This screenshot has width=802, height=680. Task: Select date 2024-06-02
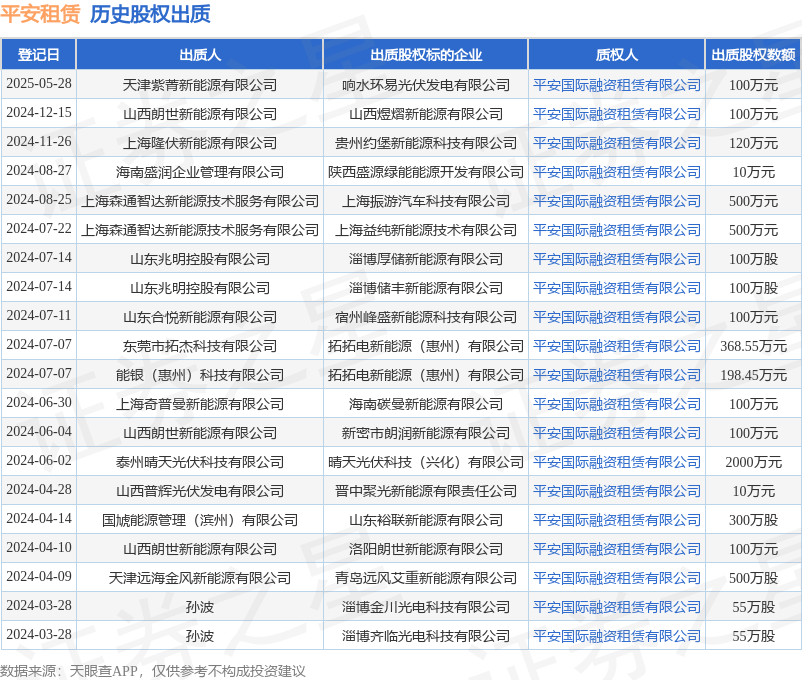[39, 460]
